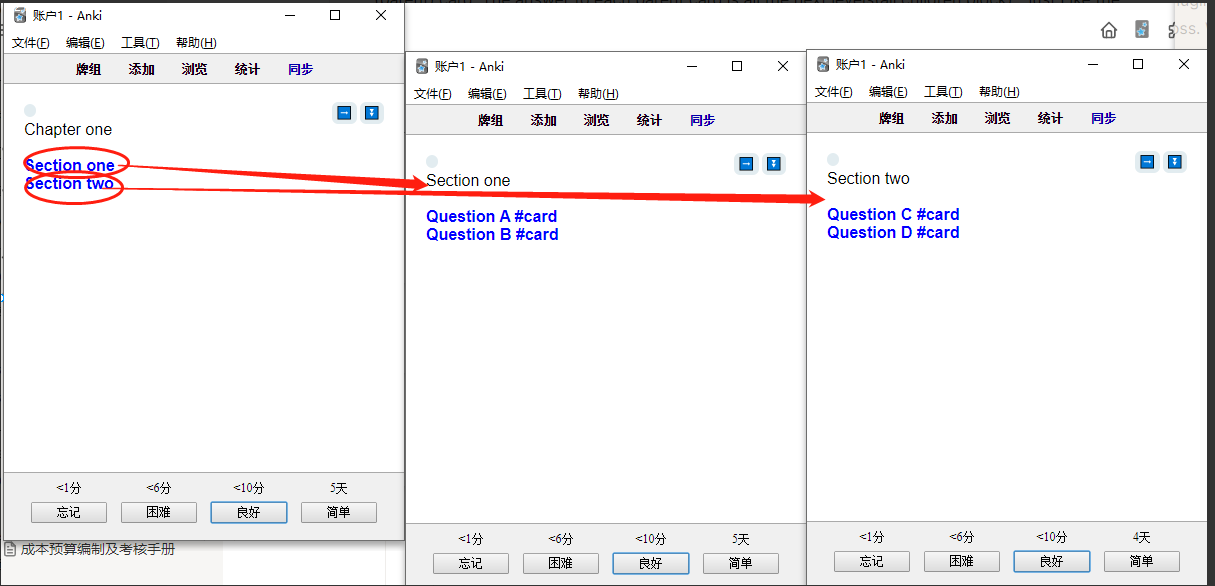The image size is (1215, 586).
Task: Go to 牌组 in Section one window
Action: (x=491, y=120)
